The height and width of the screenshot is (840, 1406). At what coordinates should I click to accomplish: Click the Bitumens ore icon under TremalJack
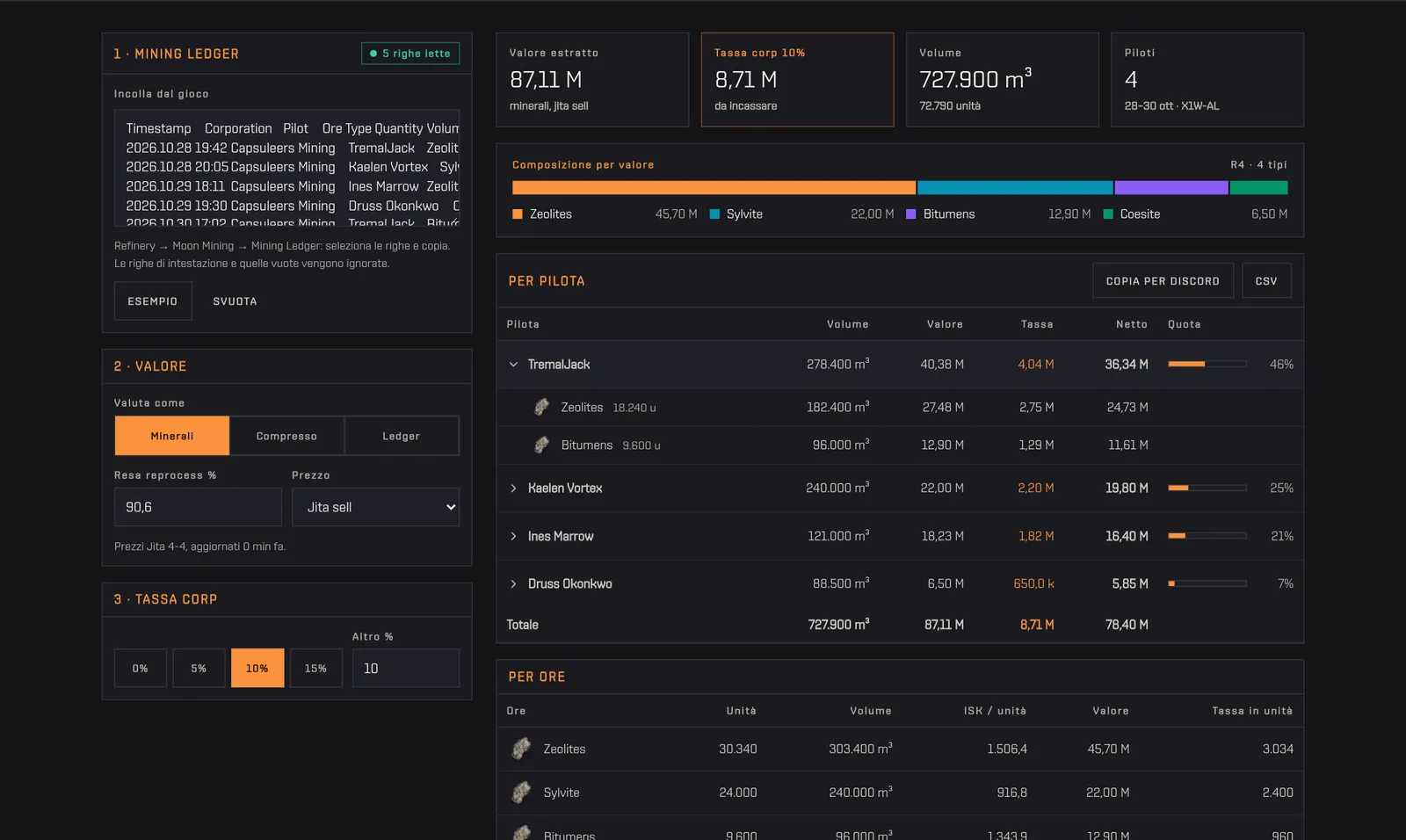[541, 445]
